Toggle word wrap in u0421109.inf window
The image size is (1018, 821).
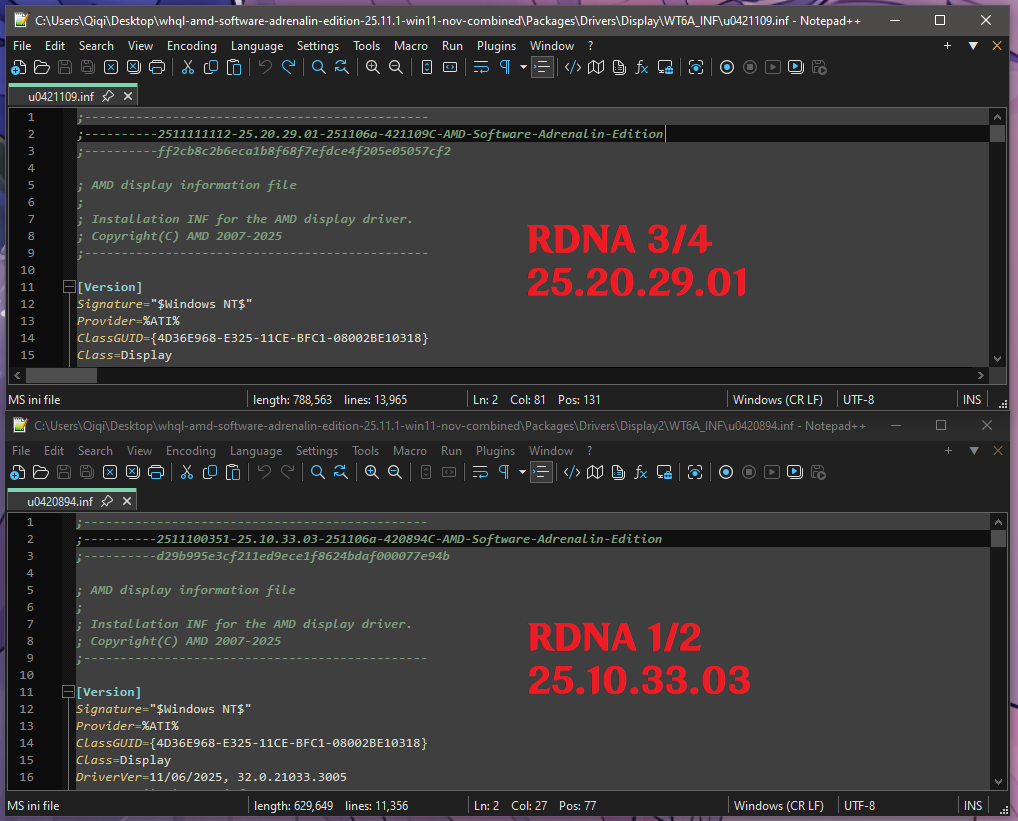481,67
